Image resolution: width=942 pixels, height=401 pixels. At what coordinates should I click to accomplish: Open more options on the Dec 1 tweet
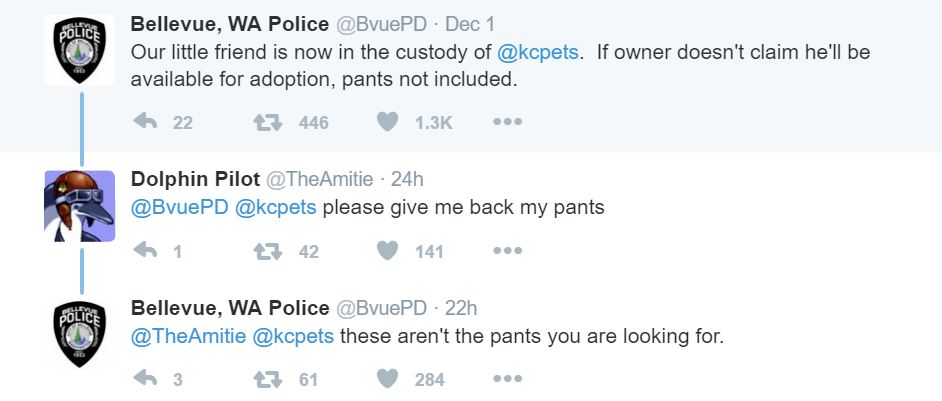(507, 122)
